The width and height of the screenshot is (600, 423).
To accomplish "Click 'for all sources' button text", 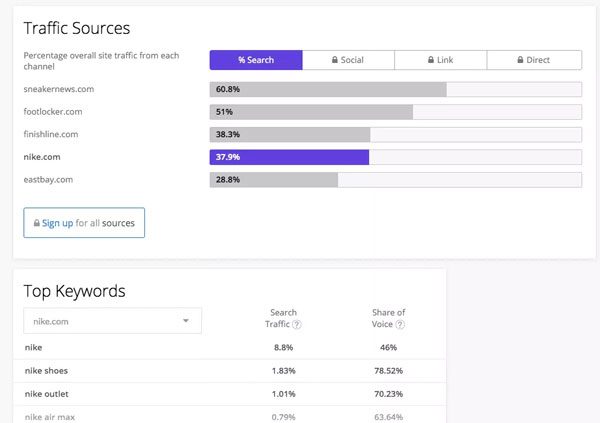I will tap(105, 223).
